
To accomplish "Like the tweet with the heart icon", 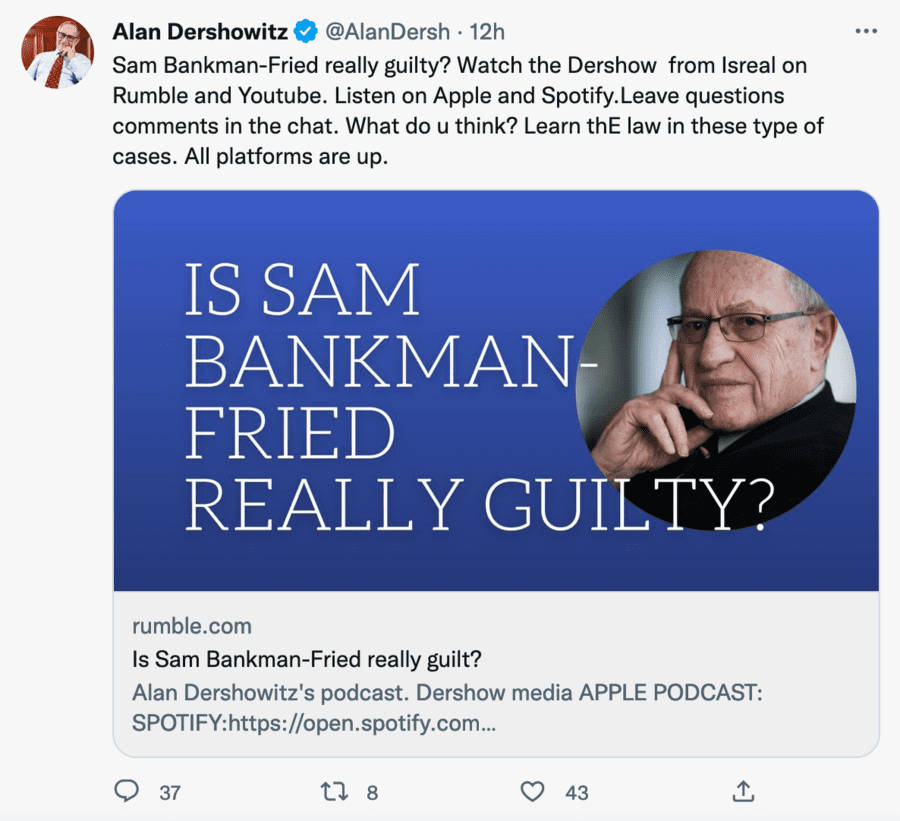I will 533,792.
